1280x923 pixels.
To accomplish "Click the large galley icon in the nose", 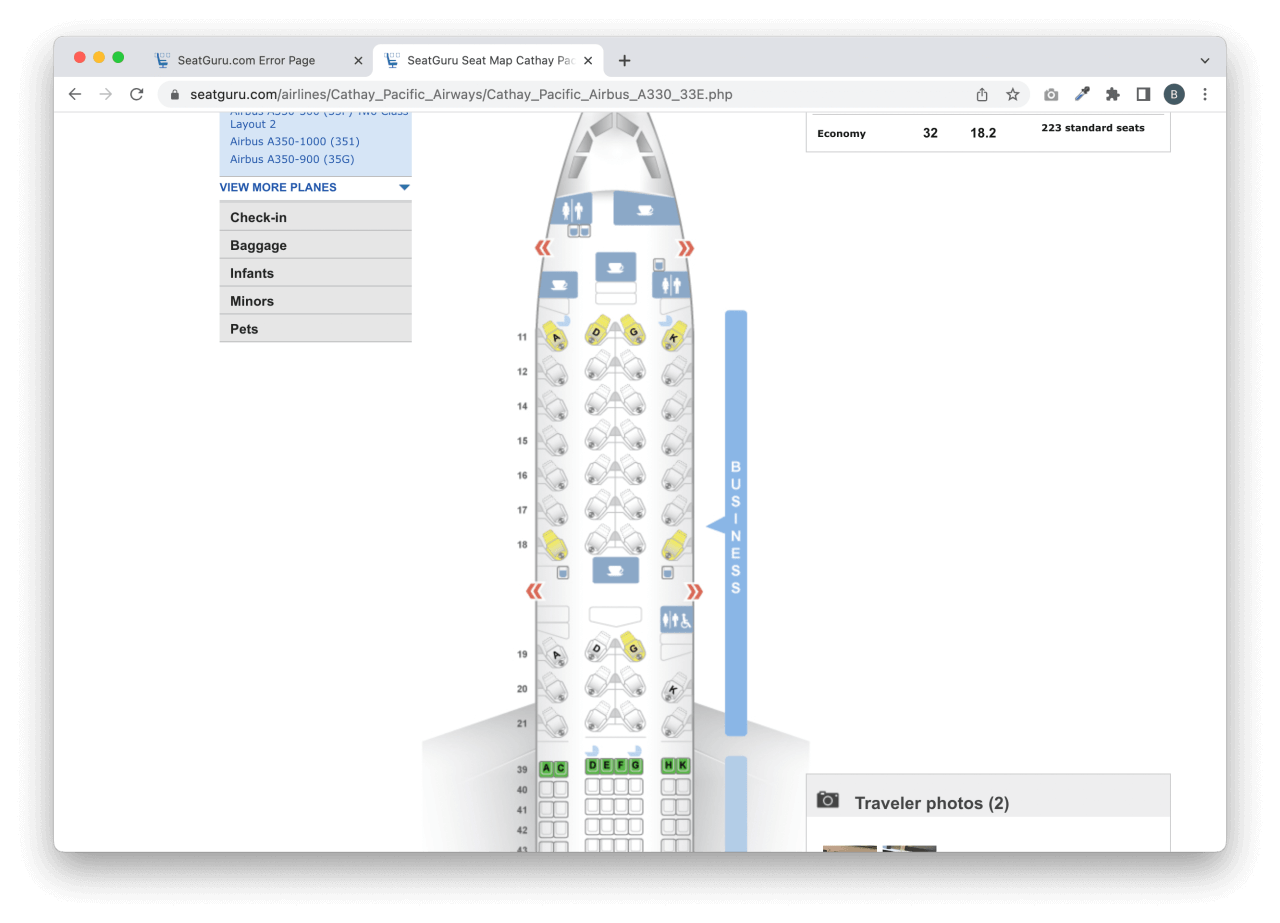I will tap(646, 209).
